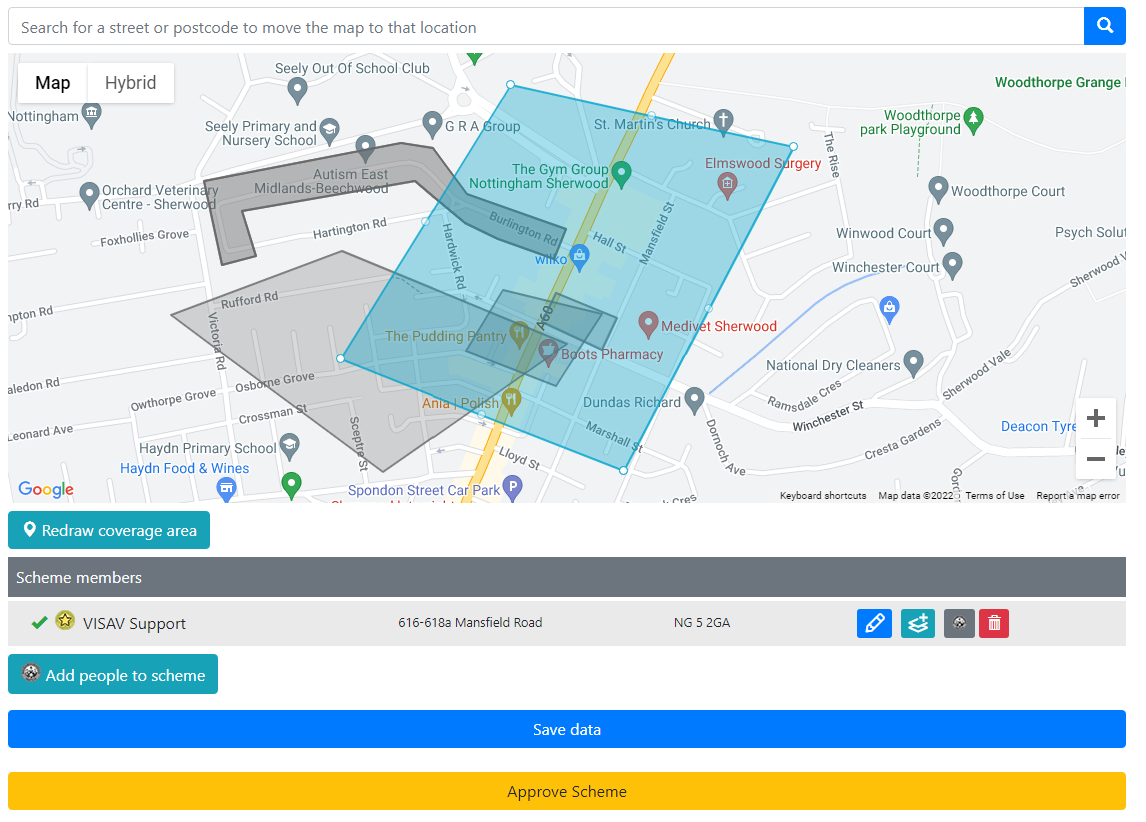Delete VISAV Support with red trash icon
Viewport: 1146px width, 822px height.
(x=994, y=623)
